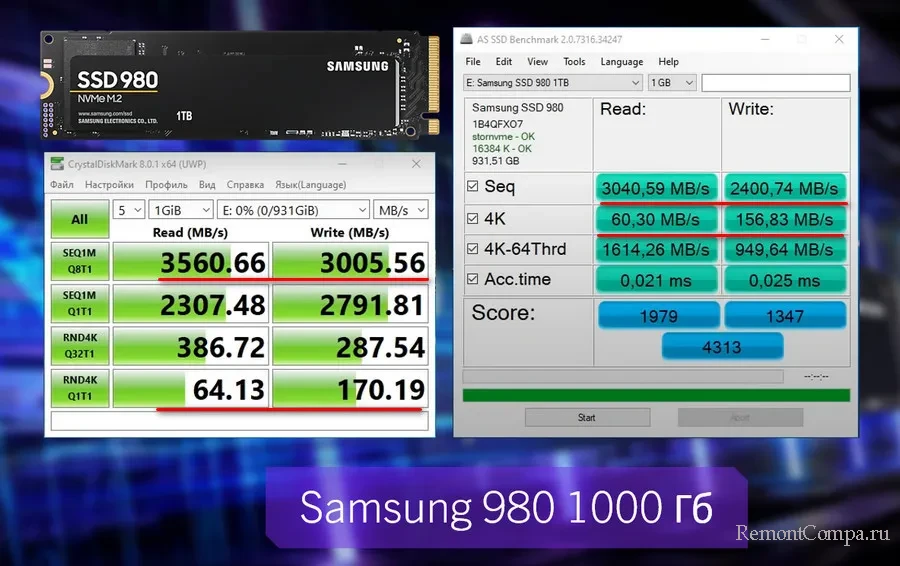Open the Tools menu in AS SSD Benchmark
This screenshot has height=566, width=900.
pyautogui.click(x=574, y=61)
